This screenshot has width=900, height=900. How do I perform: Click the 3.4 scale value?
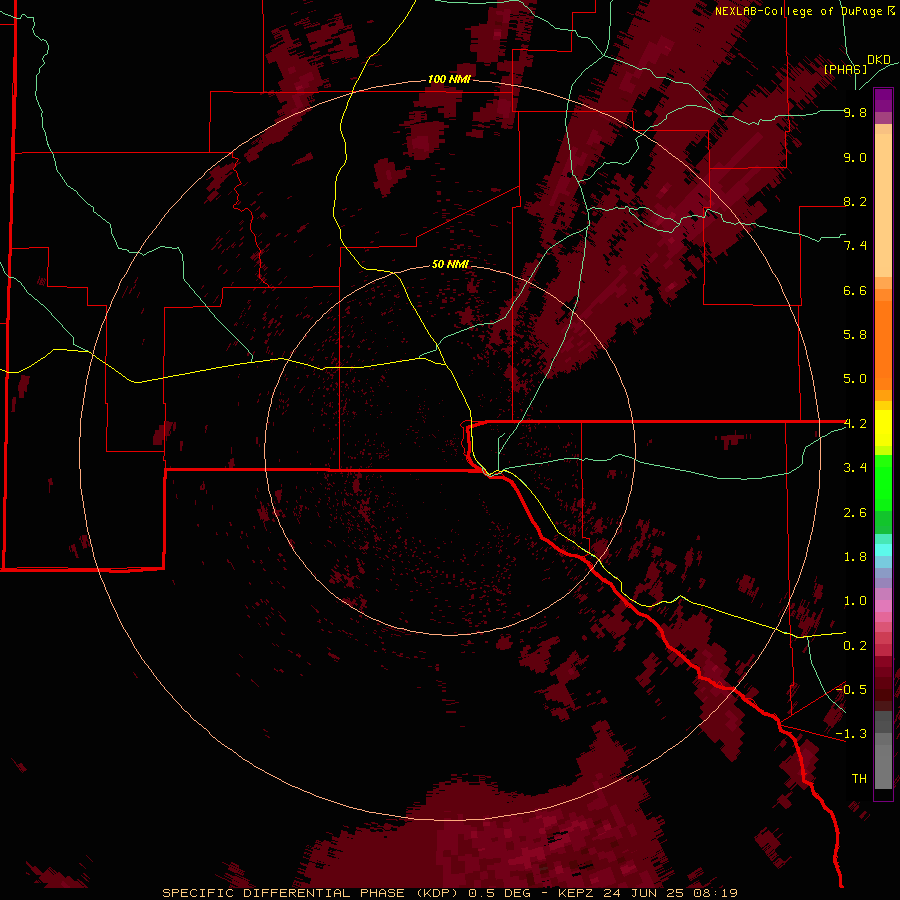[855, 468]
